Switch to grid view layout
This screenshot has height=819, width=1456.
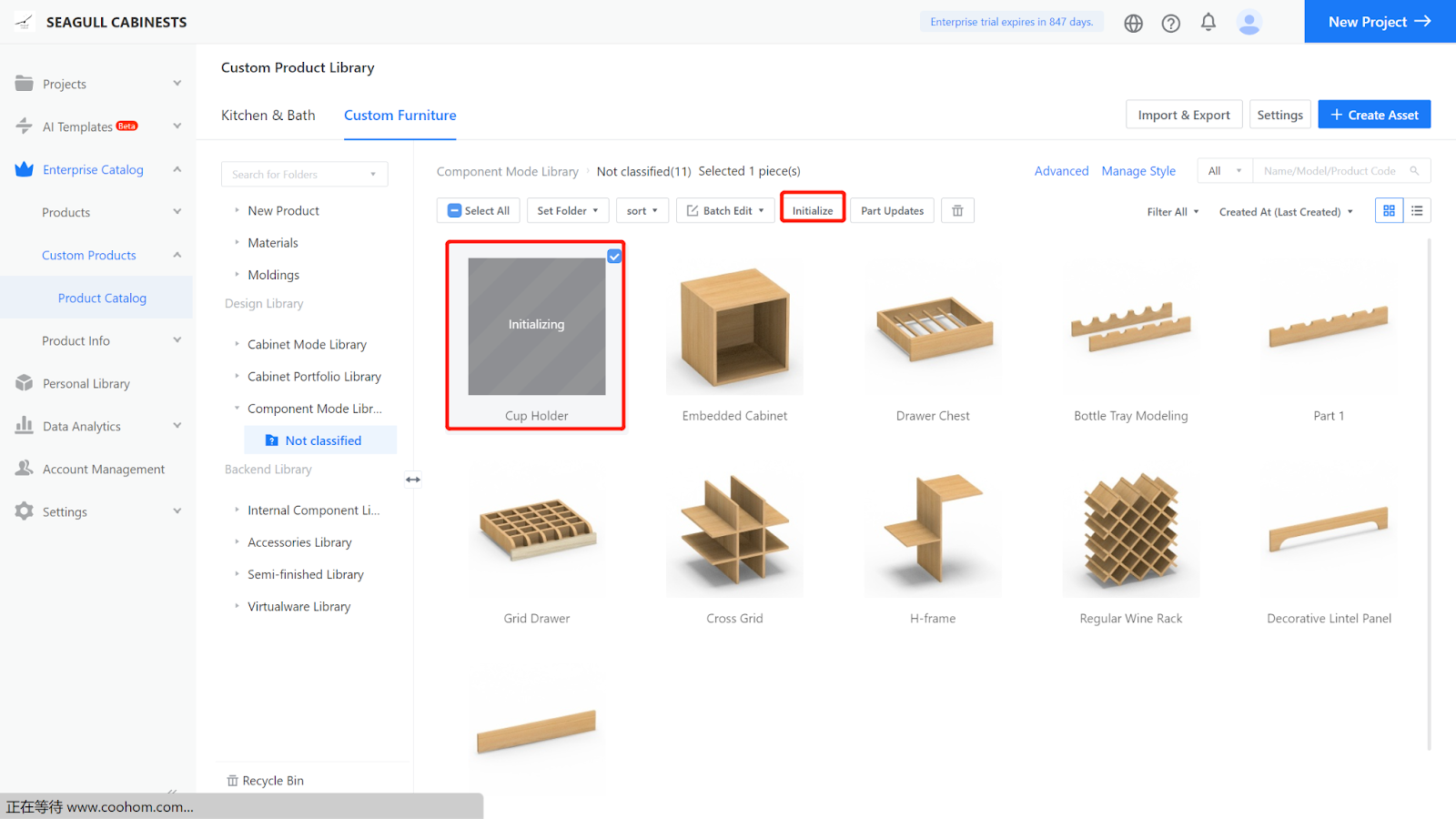tap(1389, 211)
